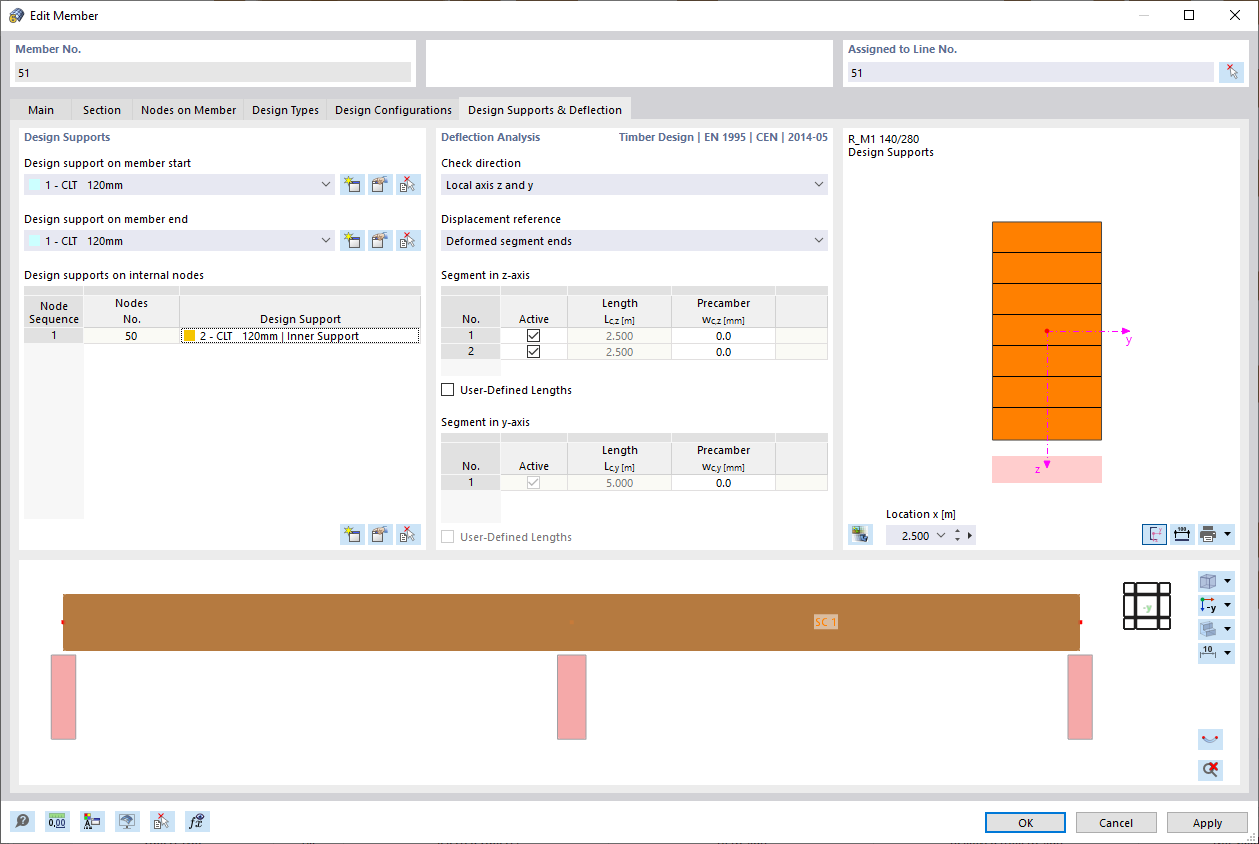This screenshot has width=1259, height=844.
Task: Click cyan color swatch of member end support
Action: (35, 241)
